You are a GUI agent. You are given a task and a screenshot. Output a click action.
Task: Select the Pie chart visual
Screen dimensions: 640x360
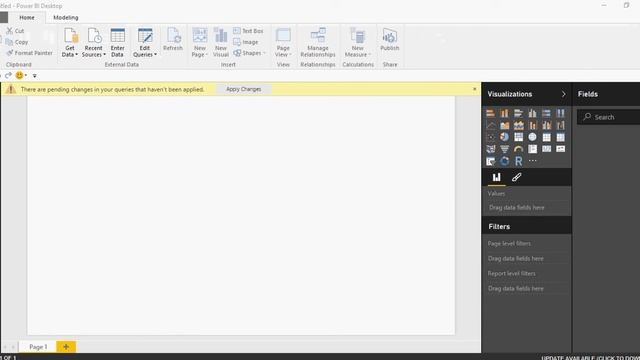pyautogui.click(x=504, y=137)
